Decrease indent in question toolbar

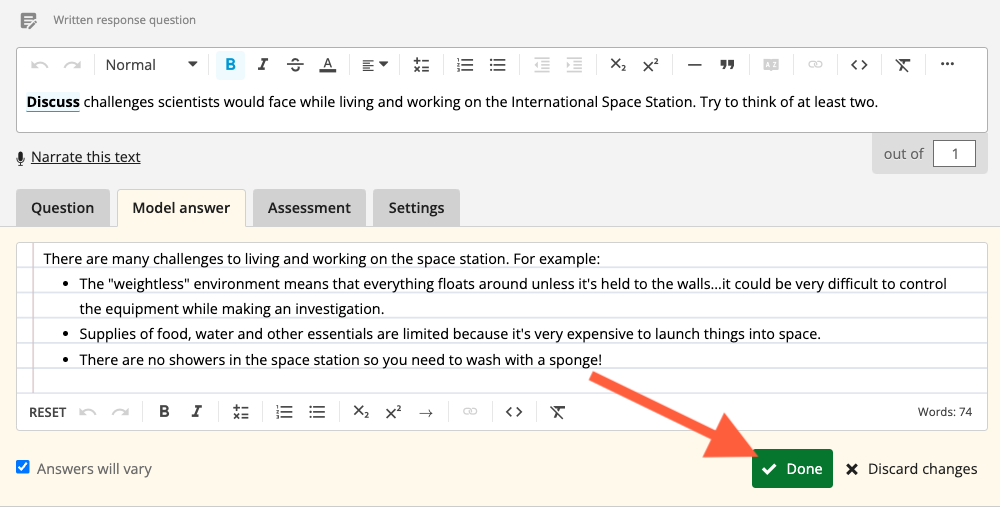tap(541, 65)
